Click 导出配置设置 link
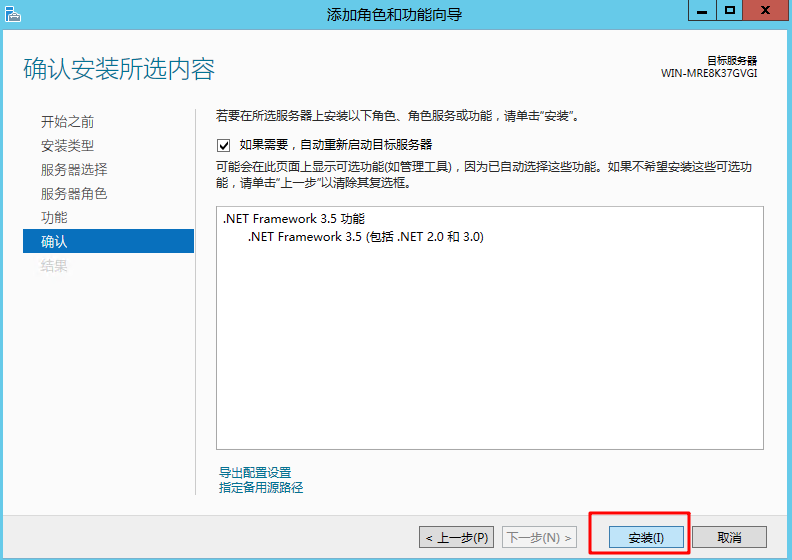The image size is (792, 560). 255,473
